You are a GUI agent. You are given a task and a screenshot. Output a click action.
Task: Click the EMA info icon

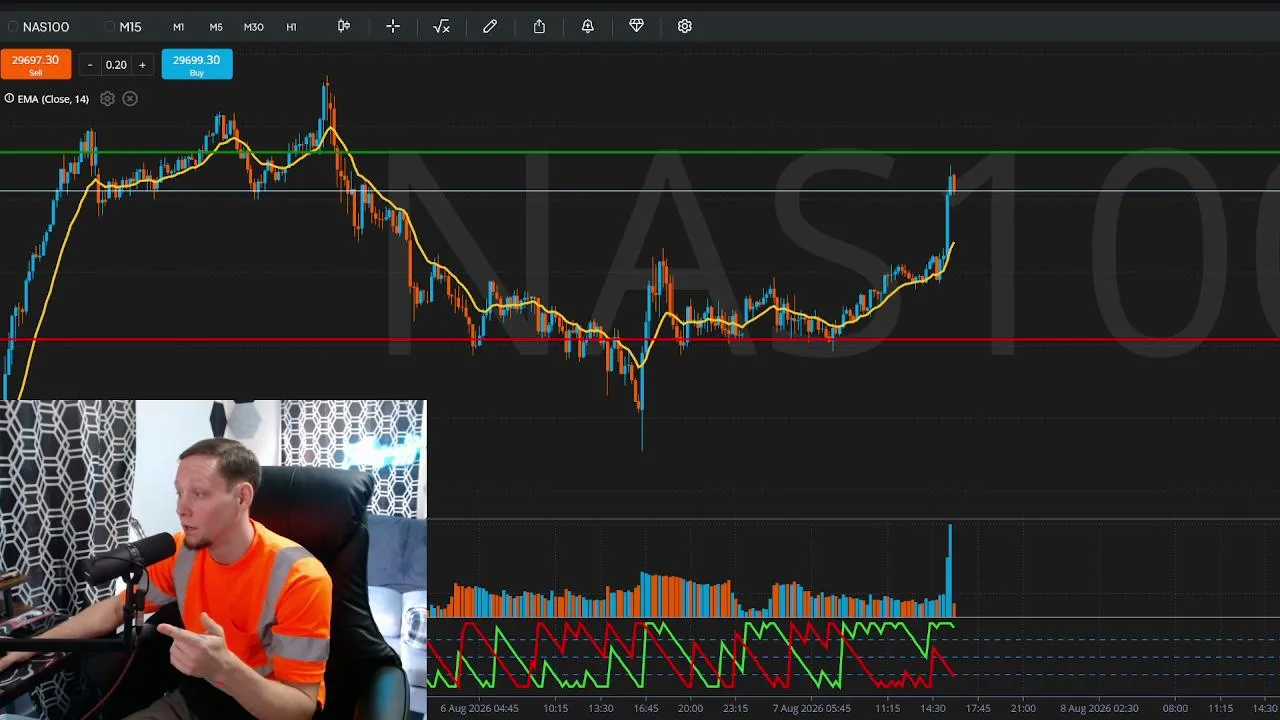pyautogui.click(x=9, y=98)
